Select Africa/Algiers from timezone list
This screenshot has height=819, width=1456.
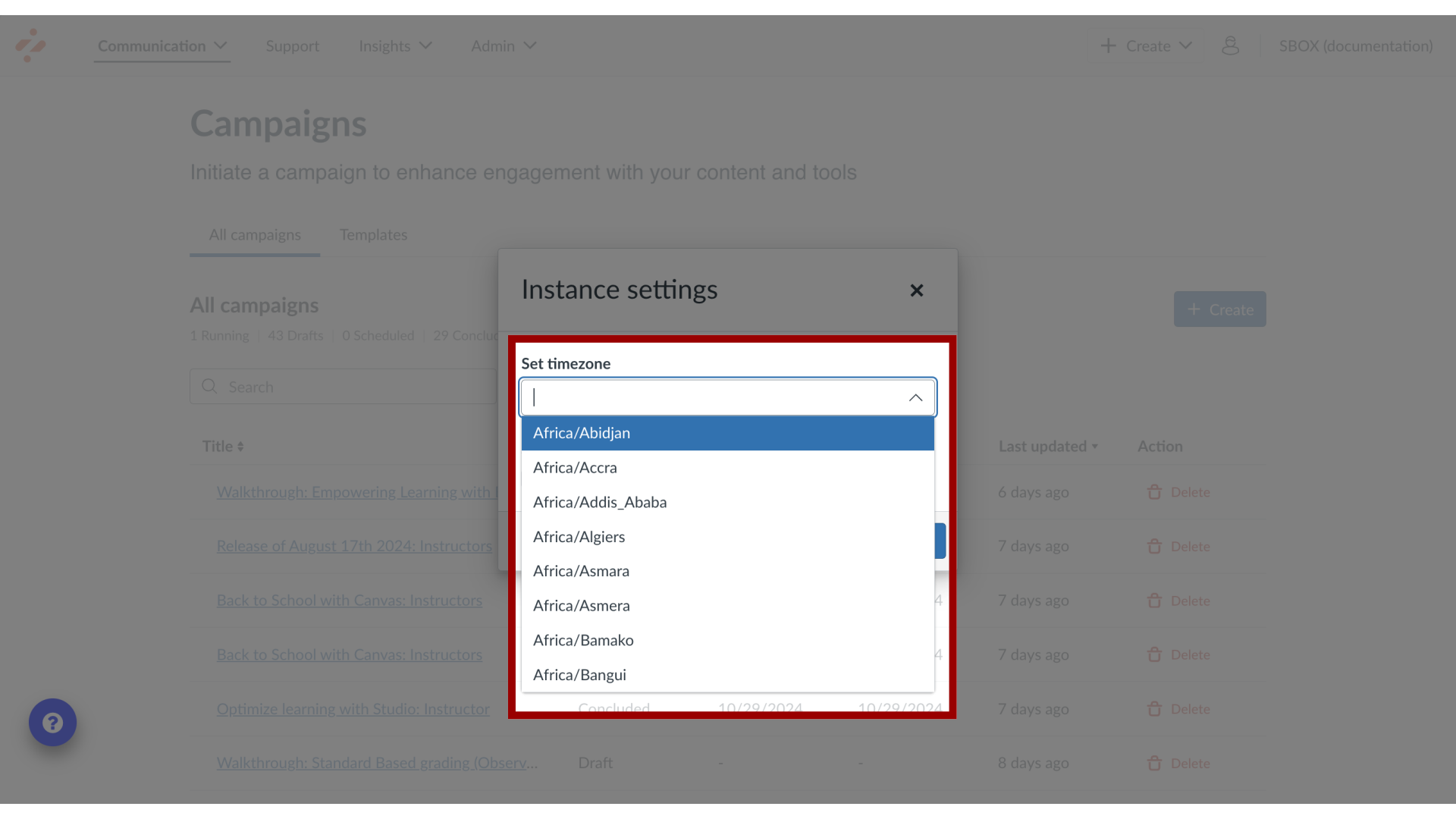(x=728, y=536)
